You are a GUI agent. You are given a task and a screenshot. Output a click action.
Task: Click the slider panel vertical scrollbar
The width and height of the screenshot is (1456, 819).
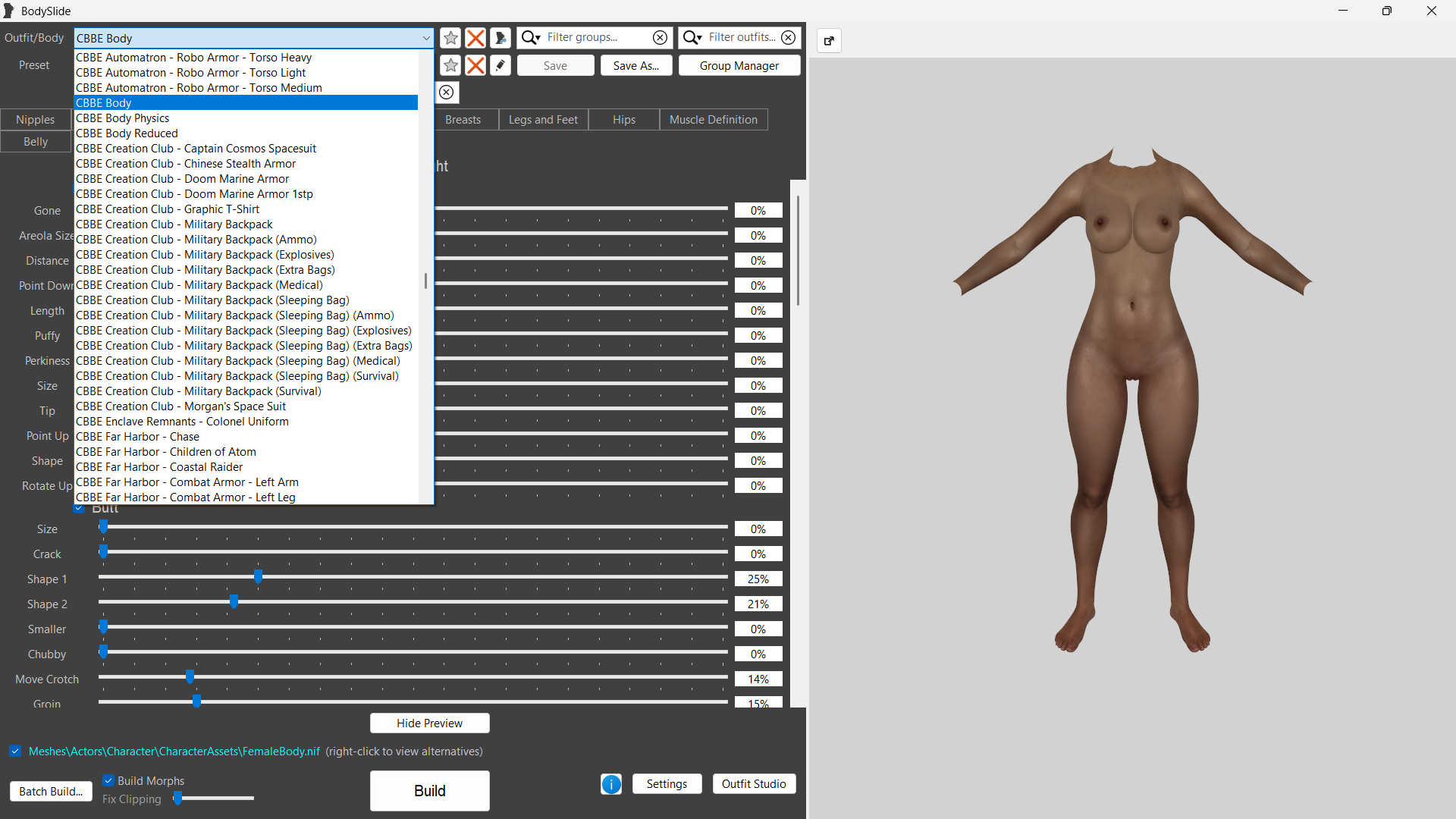pos(798,250)
